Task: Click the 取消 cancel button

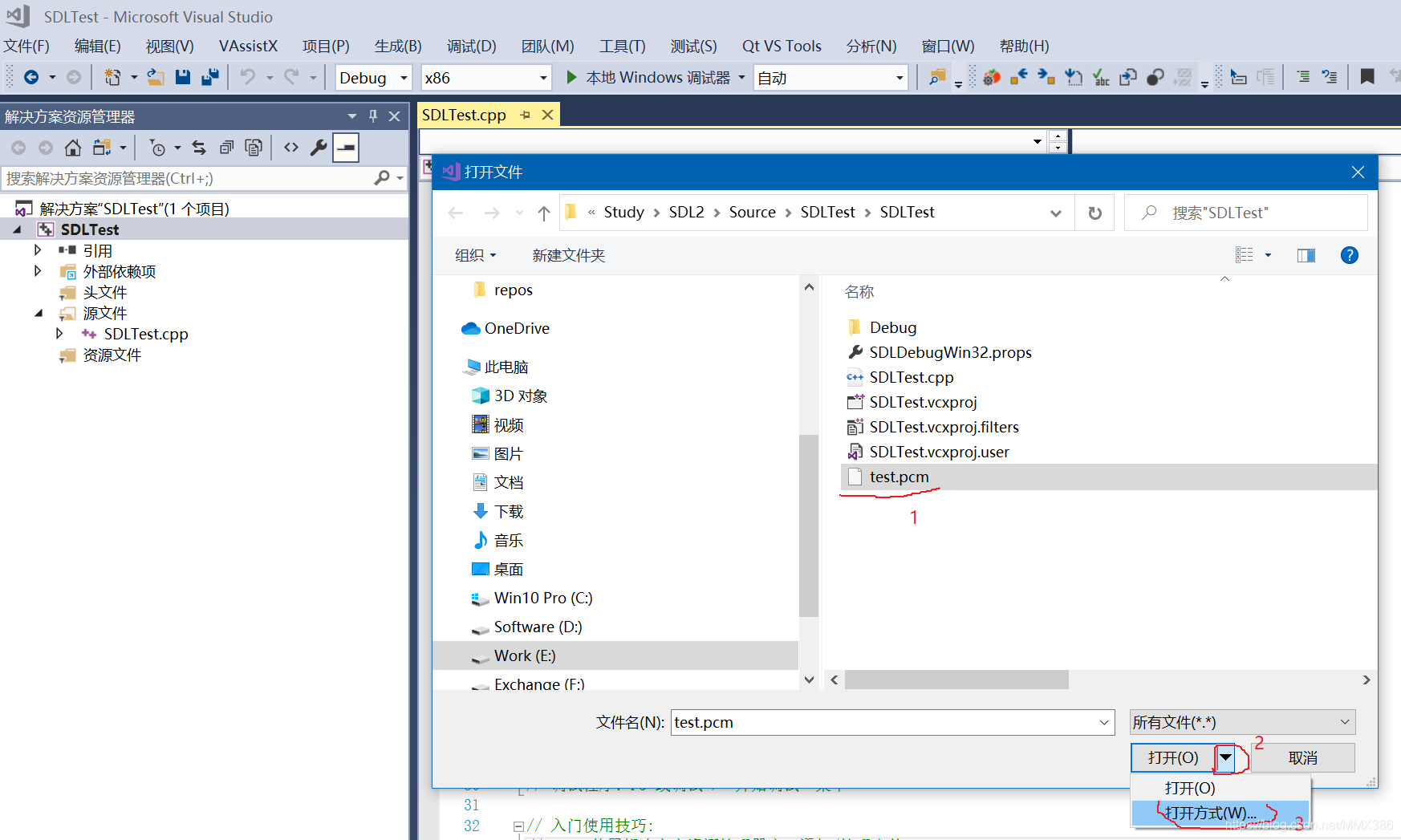Action: (1302, 757)
